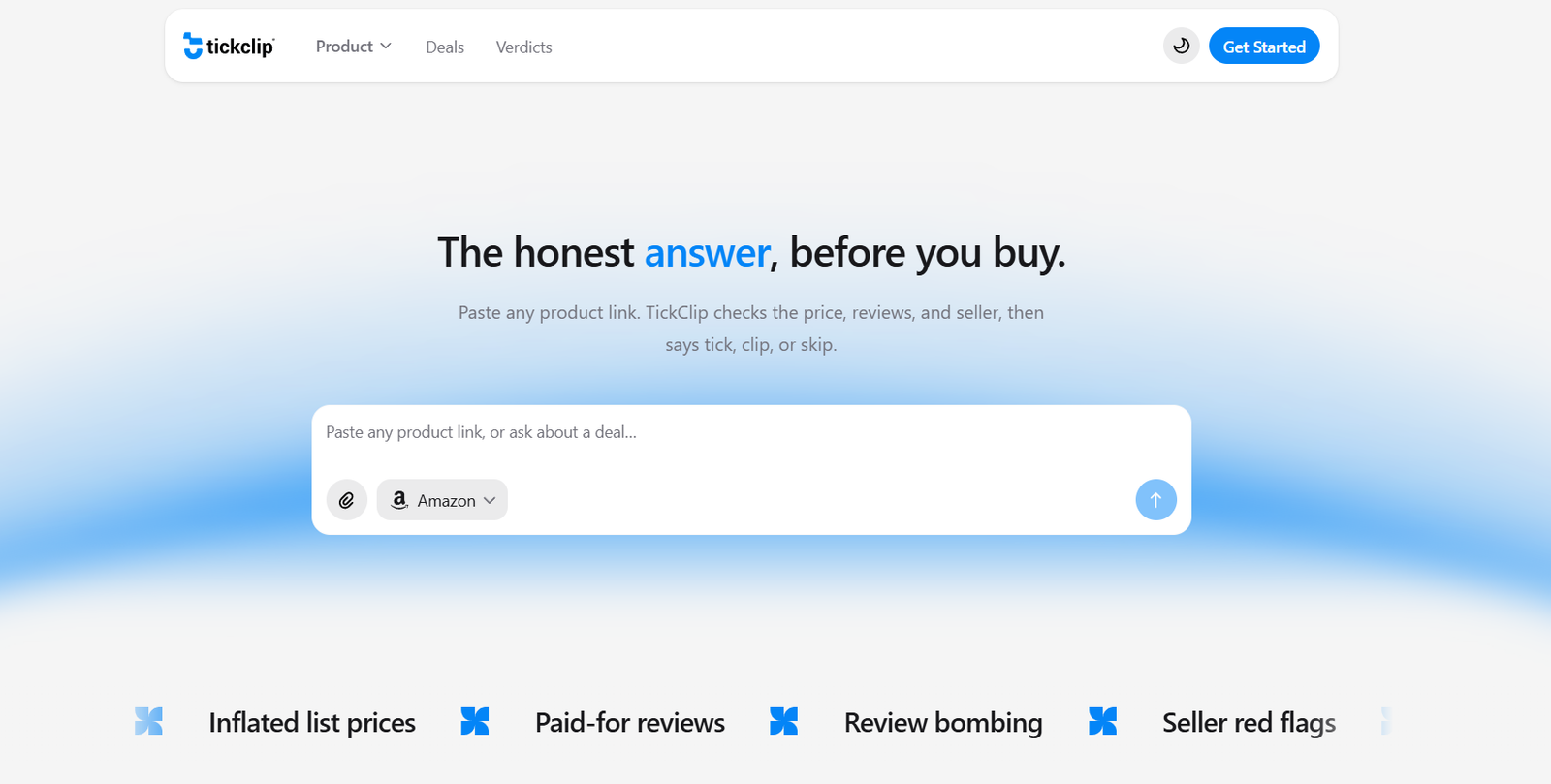Expand the Amazon store selector

click(442, 500)
